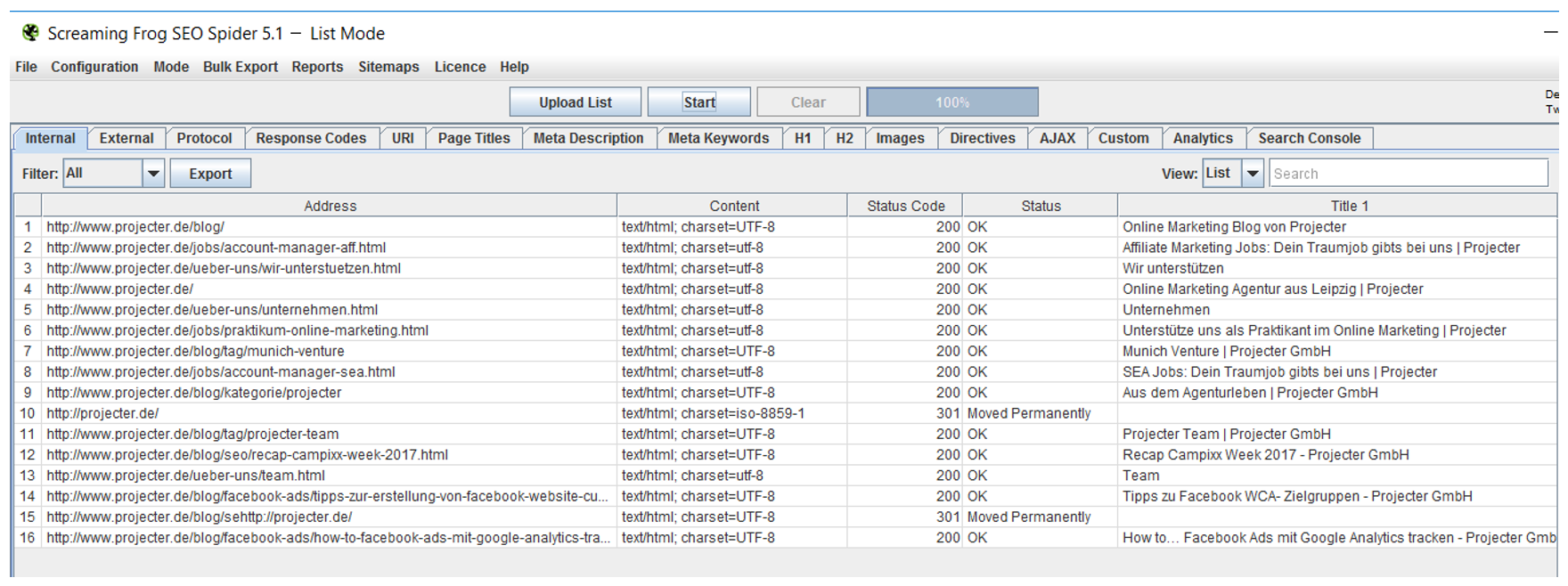Switch to the H1 tab
The width and height of the screenshot is (1568, 586).
803,138
